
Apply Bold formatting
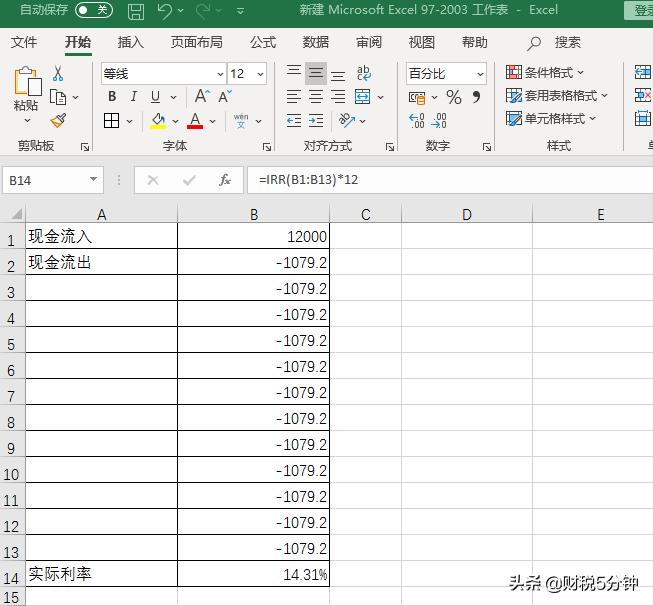click(112, 97)
